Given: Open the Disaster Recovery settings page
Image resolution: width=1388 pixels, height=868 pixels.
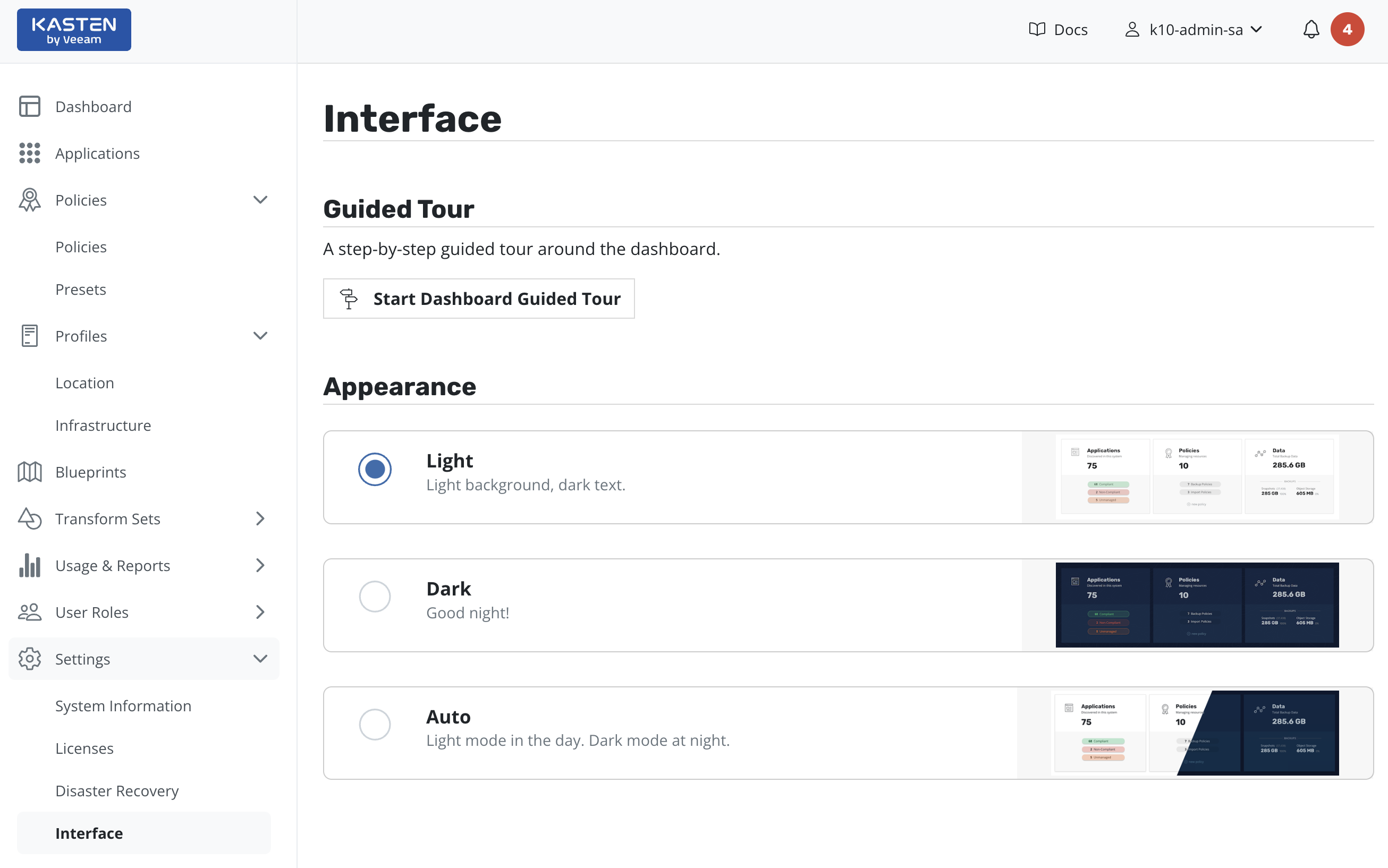Looking at the screenshot, I should coord(117,790).
